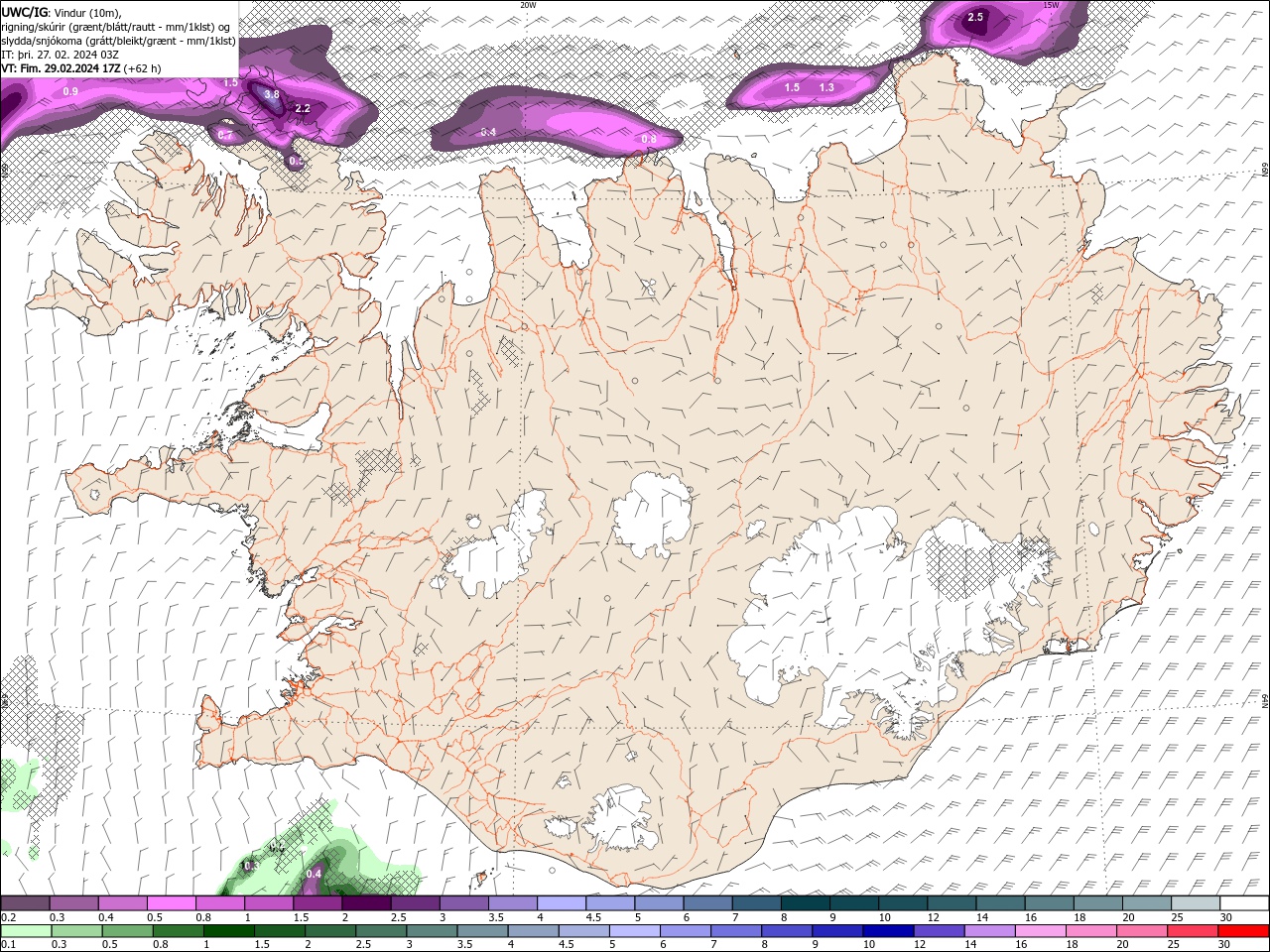Click the 'UWC/IG' bold title text
The width and height of the screenshot is (1270, 952).
(x=25, y=12)
